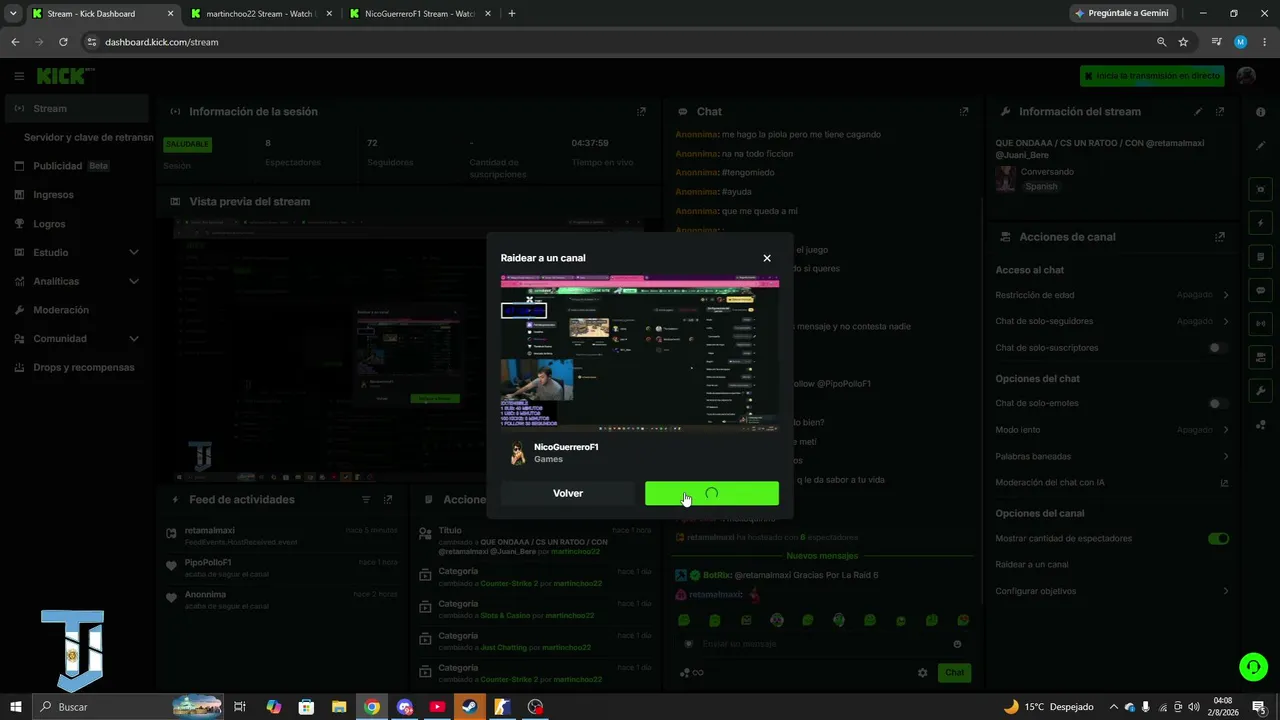The image size is (1280, 720).
Task: Click the chat bubble icon in right rail
Action: pyautogui.click(x=1261, y=290)
